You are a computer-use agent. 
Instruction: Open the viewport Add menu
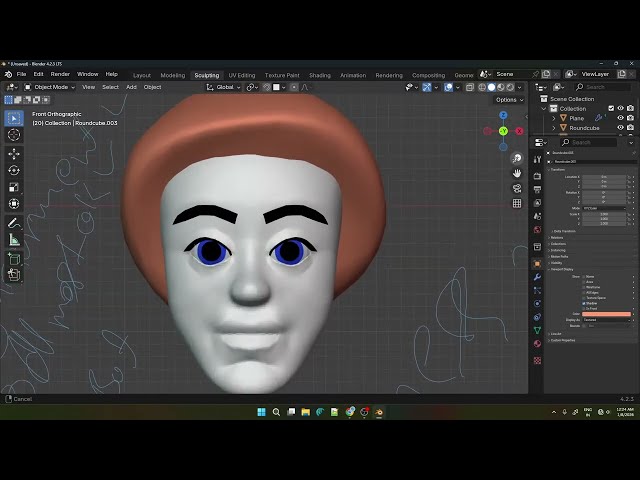point(131,87)
